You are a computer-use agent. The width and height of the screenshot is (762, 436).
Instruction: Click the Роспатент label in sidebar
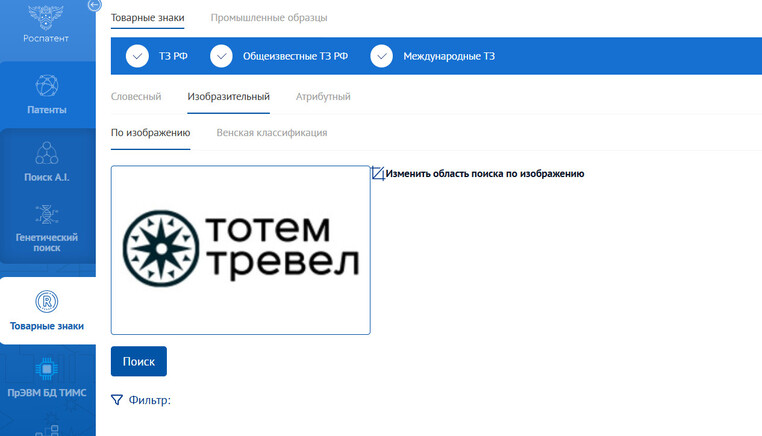[46, 38]
